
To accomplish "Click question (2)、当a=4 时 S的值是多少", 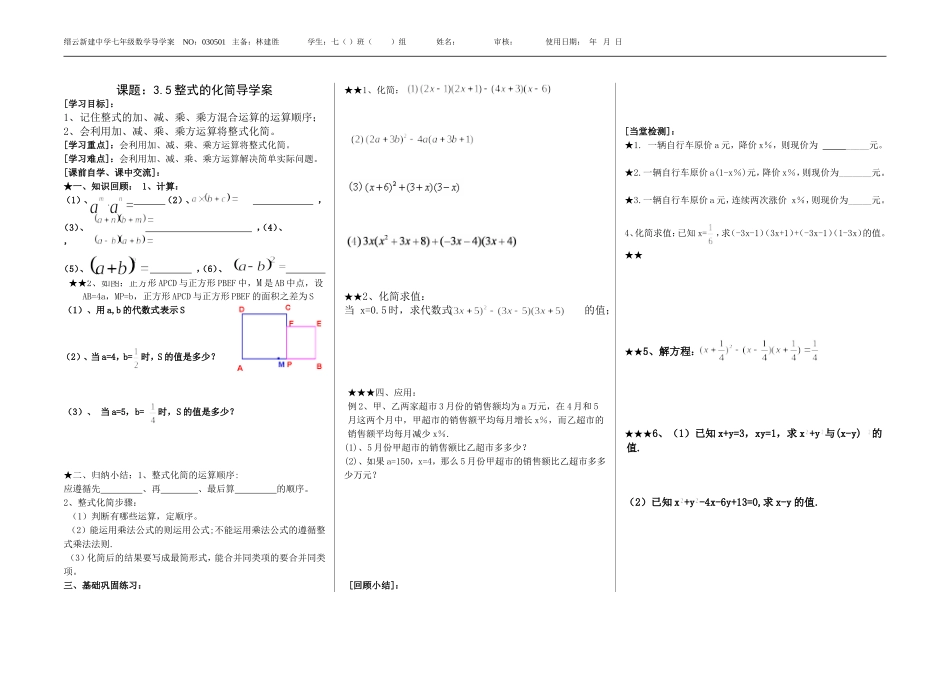I will pyautogui.click(x=141, y=357).
